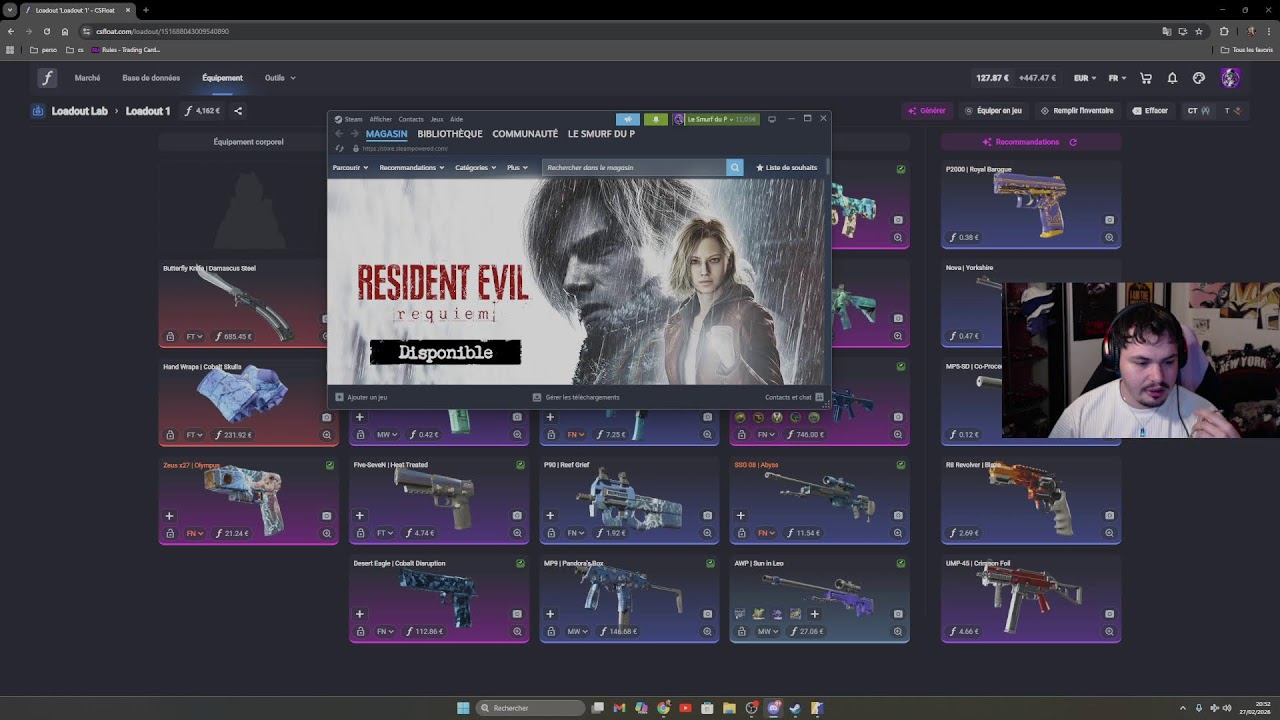Go back in the Steam window
Viewport: 1280px width, 720px height.
pos(339,134)
